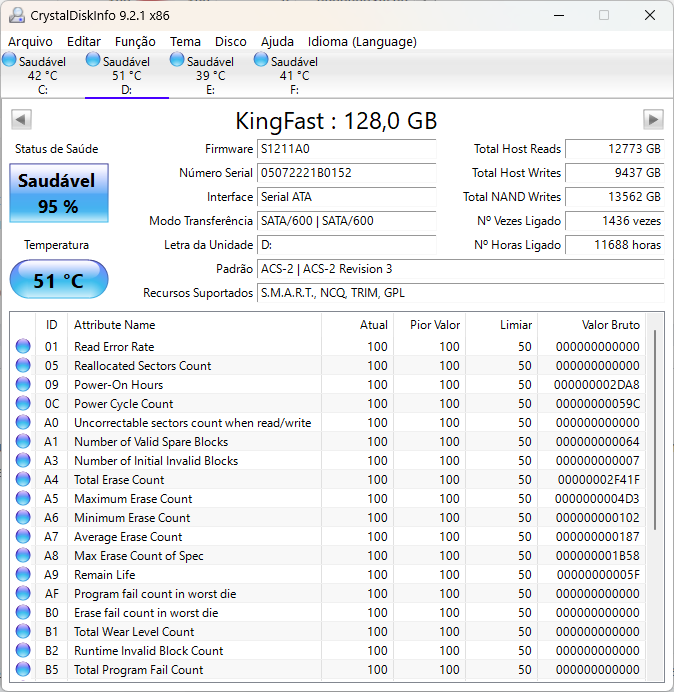674x692 pixels.
Task: Click status icon of Reallocated Sectors Count row
Action: point(23,365)
